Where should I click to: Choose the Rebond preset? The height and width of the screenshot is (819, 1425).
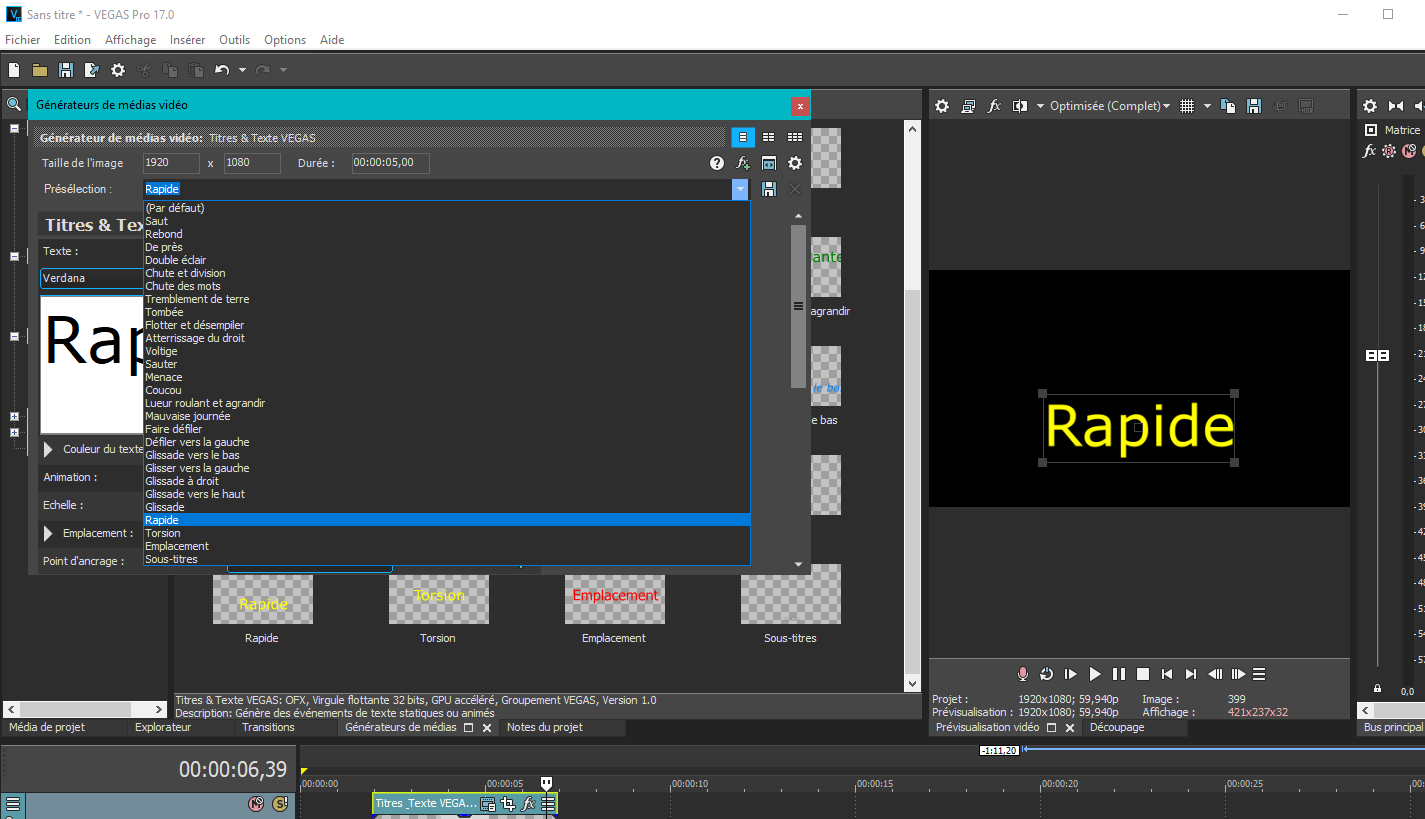pos(447,234)
